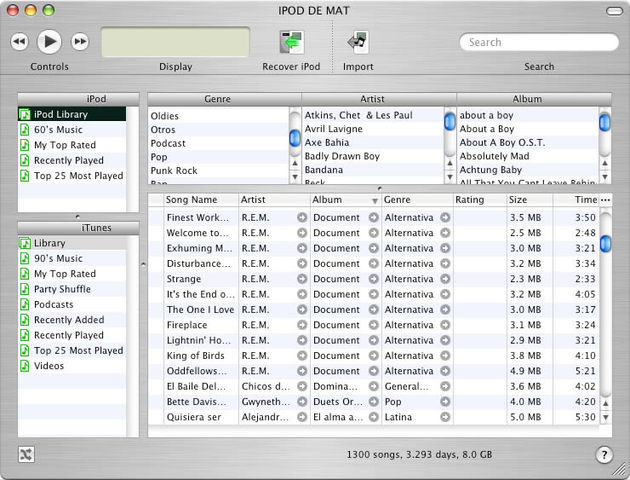Open Top 25 Most Played under iPod
630x480 pixels.
tap(72, 176)
